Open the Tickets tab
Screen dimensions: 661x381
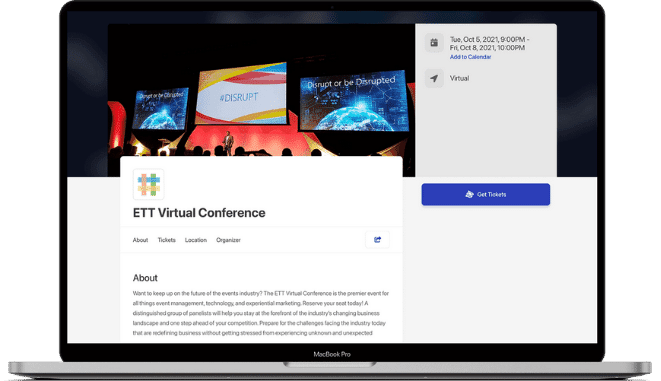pyautogui.click(x=167, y=240)
